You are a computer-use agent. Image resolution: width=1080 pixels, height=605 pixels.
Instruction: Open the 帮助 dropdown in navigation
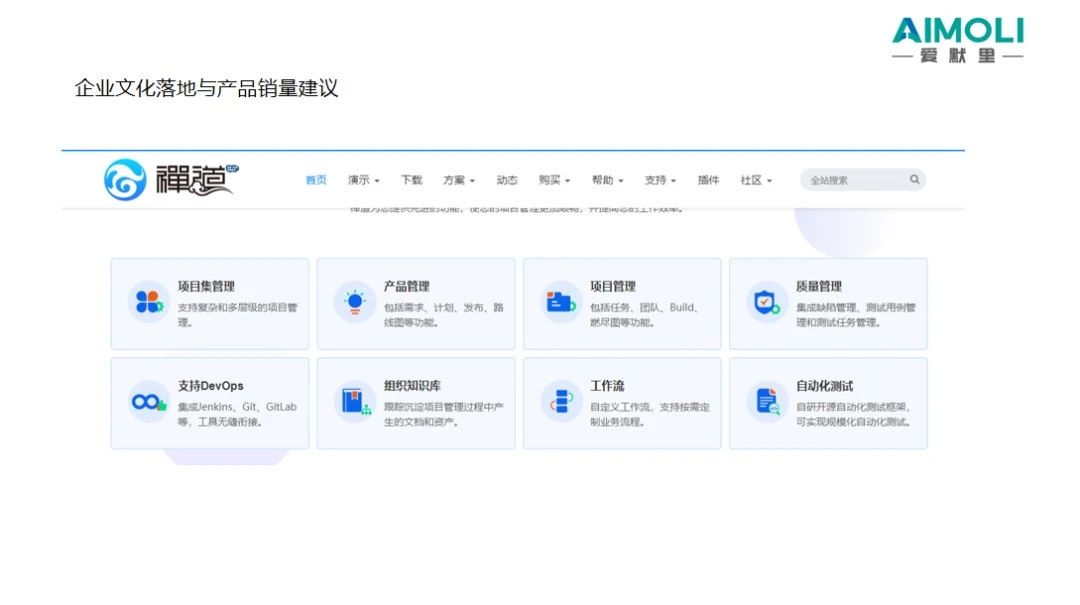(x=607, y=180)
